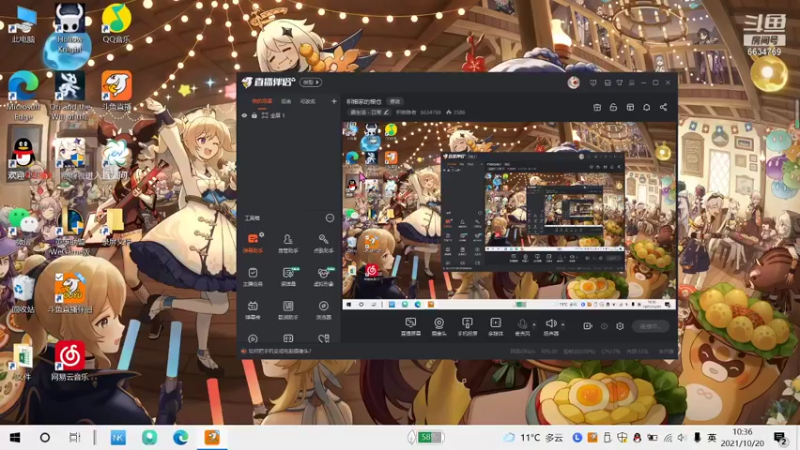Click the 修改 button beside the room title
This screenshot has height=450, width=800.
tap(395, 102)
